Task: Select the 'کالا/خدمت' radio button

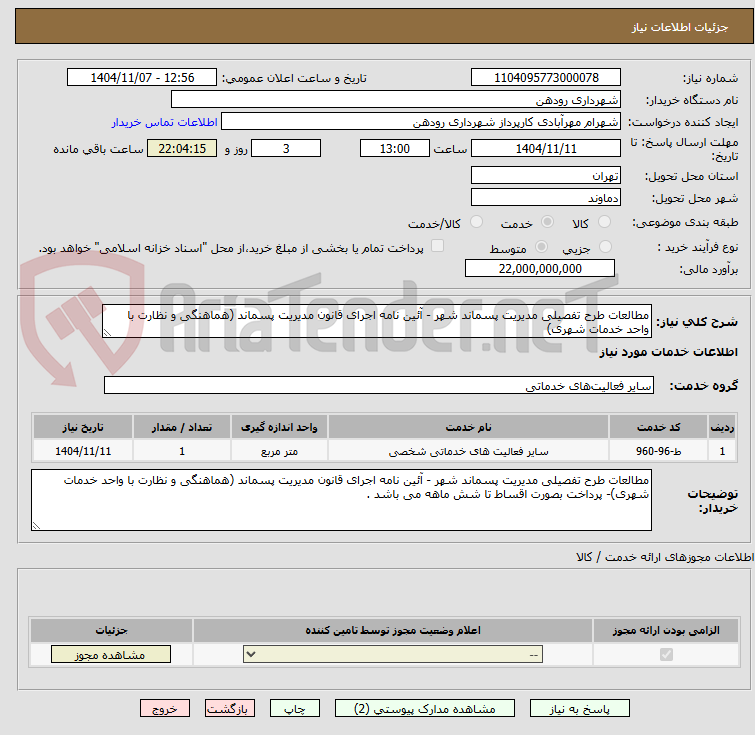Action: [476, 222]
